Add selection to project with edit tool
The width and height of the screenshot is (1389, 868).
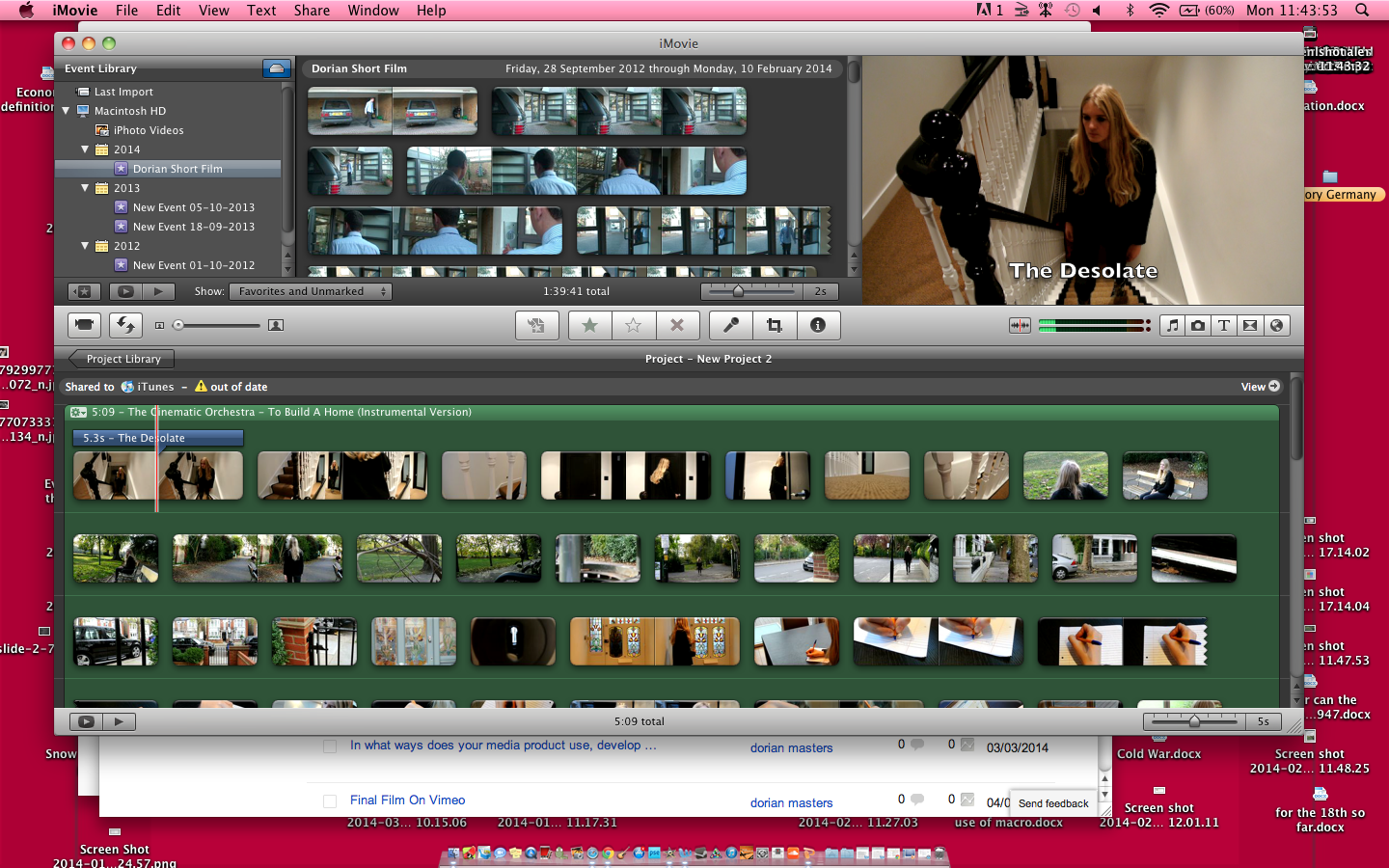click(x=536, y=325)
